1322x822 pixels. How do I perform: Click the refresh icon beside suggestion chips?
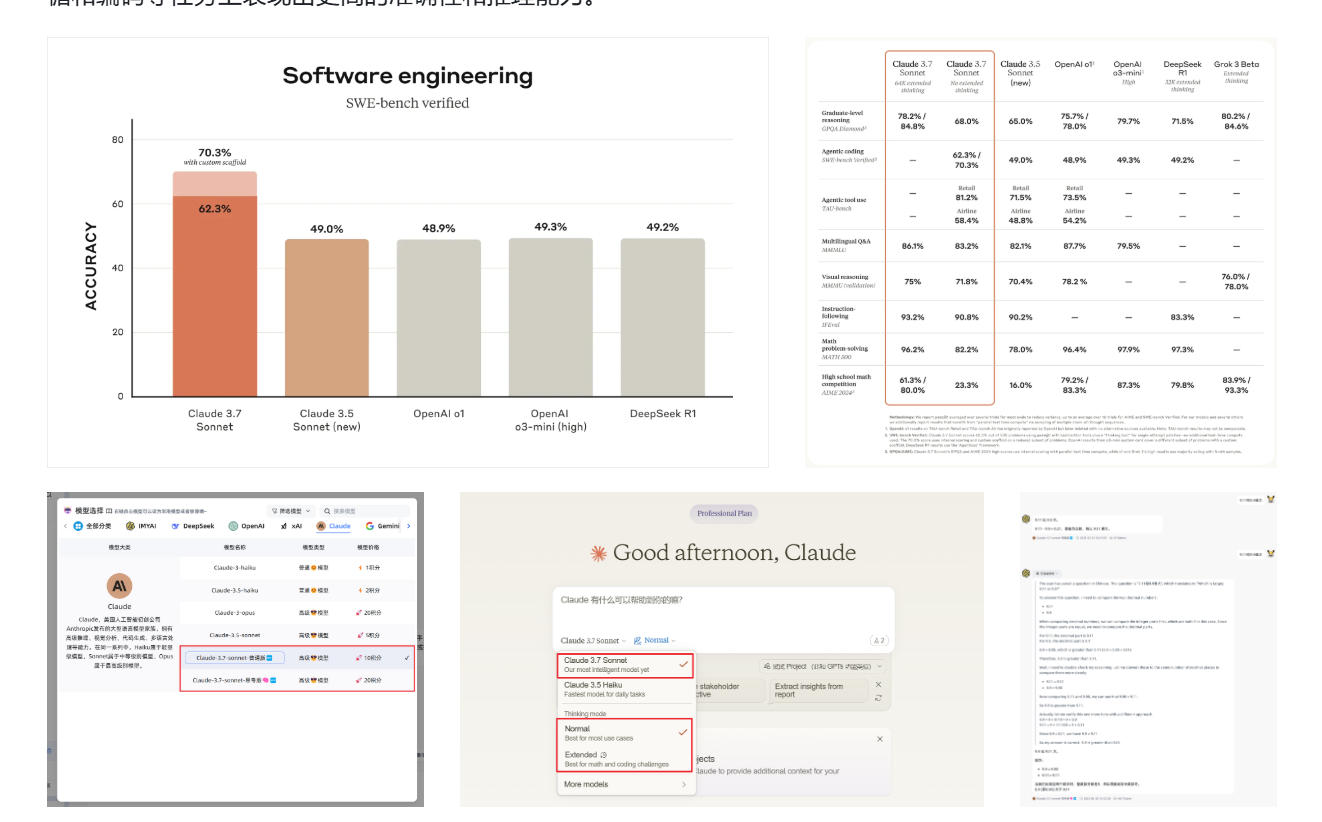878,698
